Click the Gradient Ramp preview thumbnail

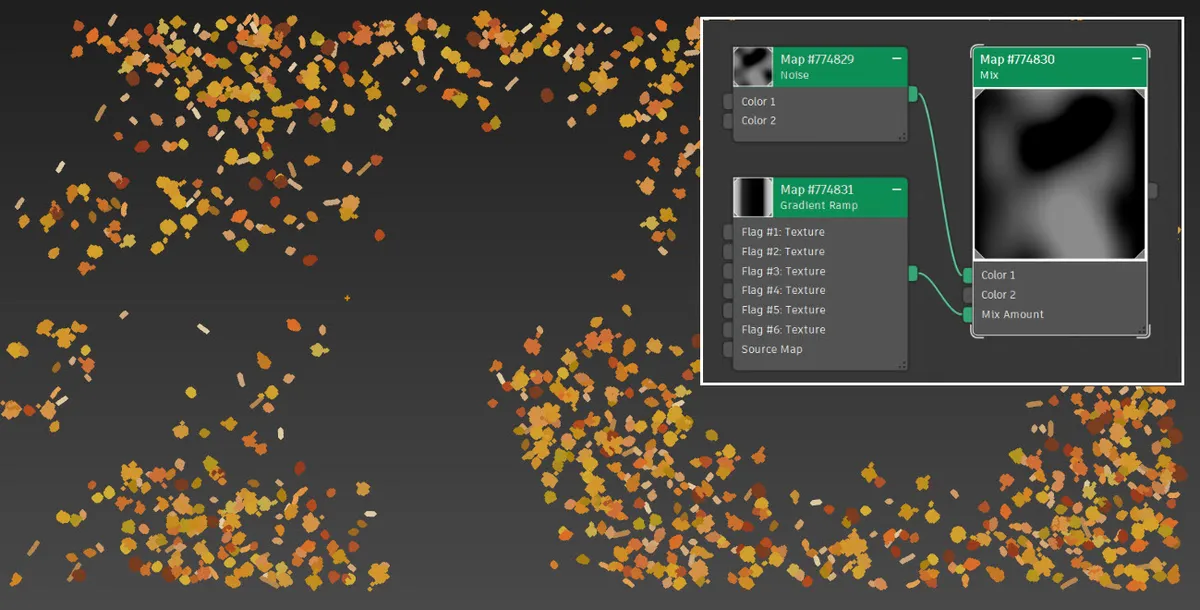click(x=753, y=197)
